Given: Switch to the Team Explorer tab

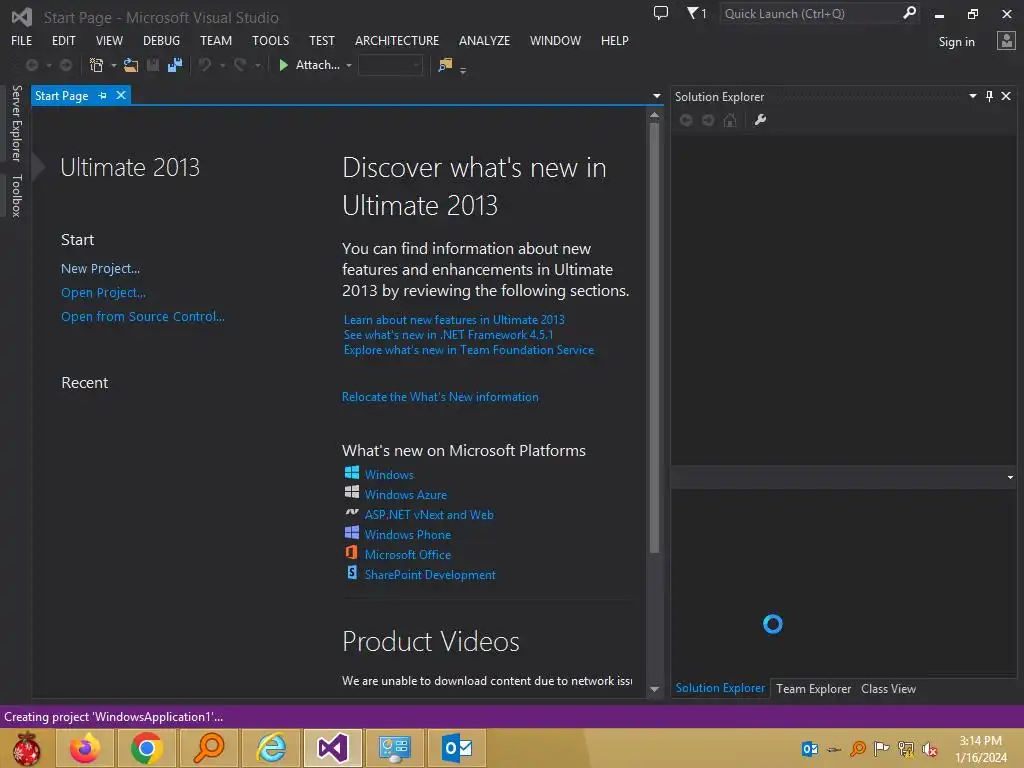Looking at the screenshot, I should (x=813, y=688).
